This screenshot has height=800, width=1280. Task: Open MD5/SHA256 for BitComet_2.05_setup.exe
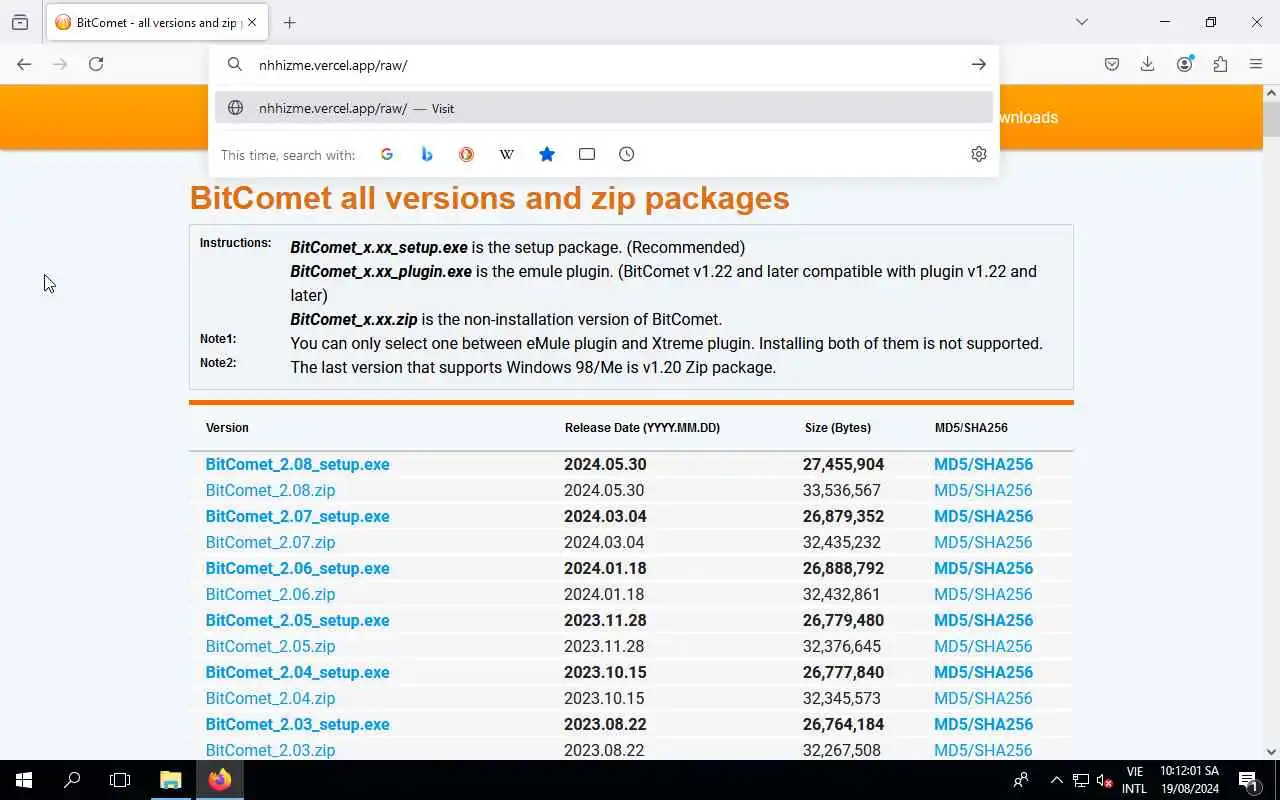pos(983,620)
